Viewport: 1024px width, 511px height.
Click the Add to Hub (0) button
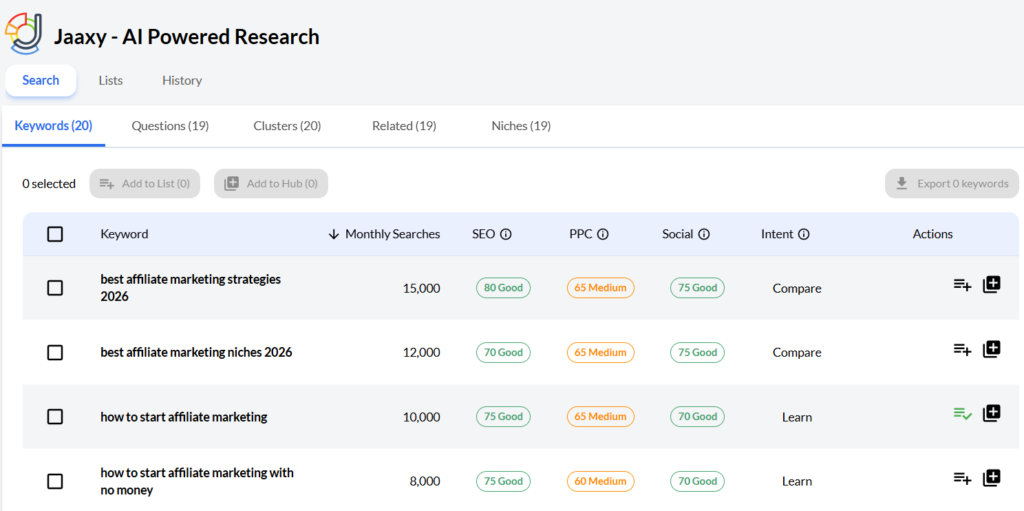coord(271,184)
